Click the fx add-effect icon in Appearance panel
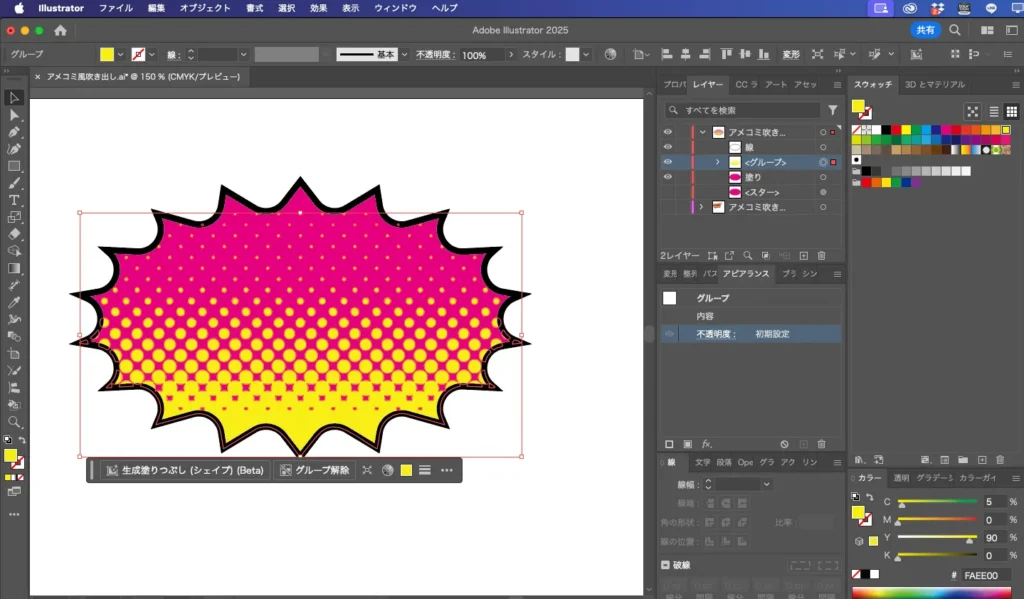This screenshot has height=599, width=1024. 706,444
